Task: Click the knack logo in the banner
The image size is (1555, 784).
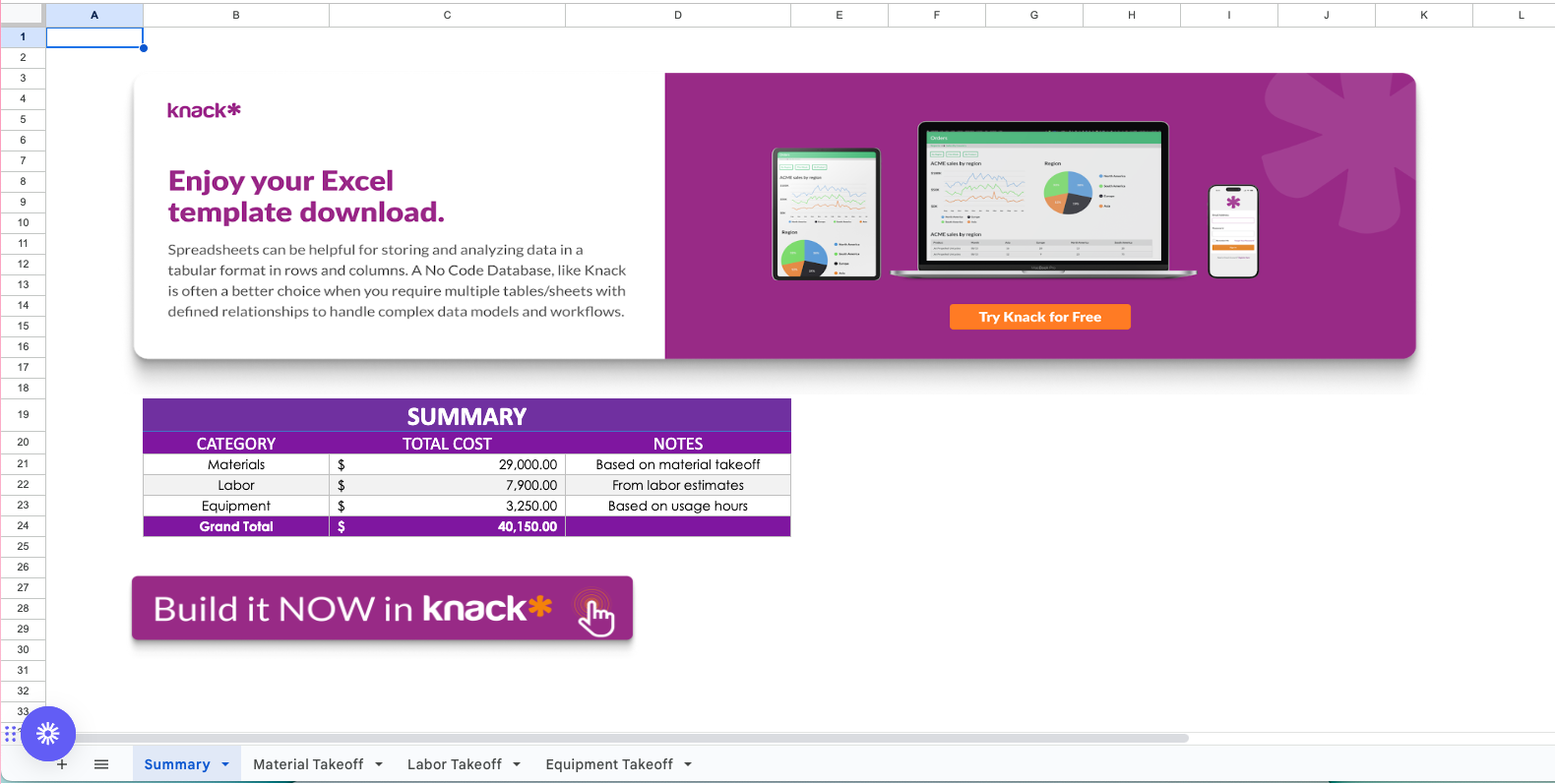Action: point(204,110)
